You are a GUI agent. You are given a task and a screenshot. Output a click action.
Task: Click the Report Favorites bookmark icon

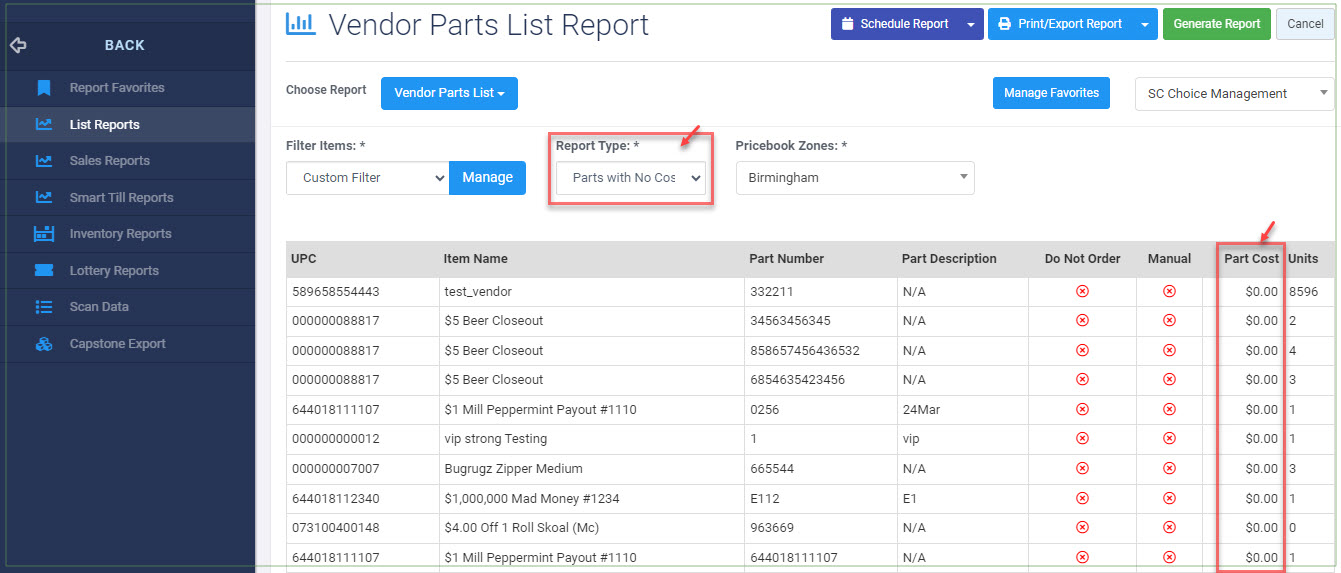pos(43,88)
